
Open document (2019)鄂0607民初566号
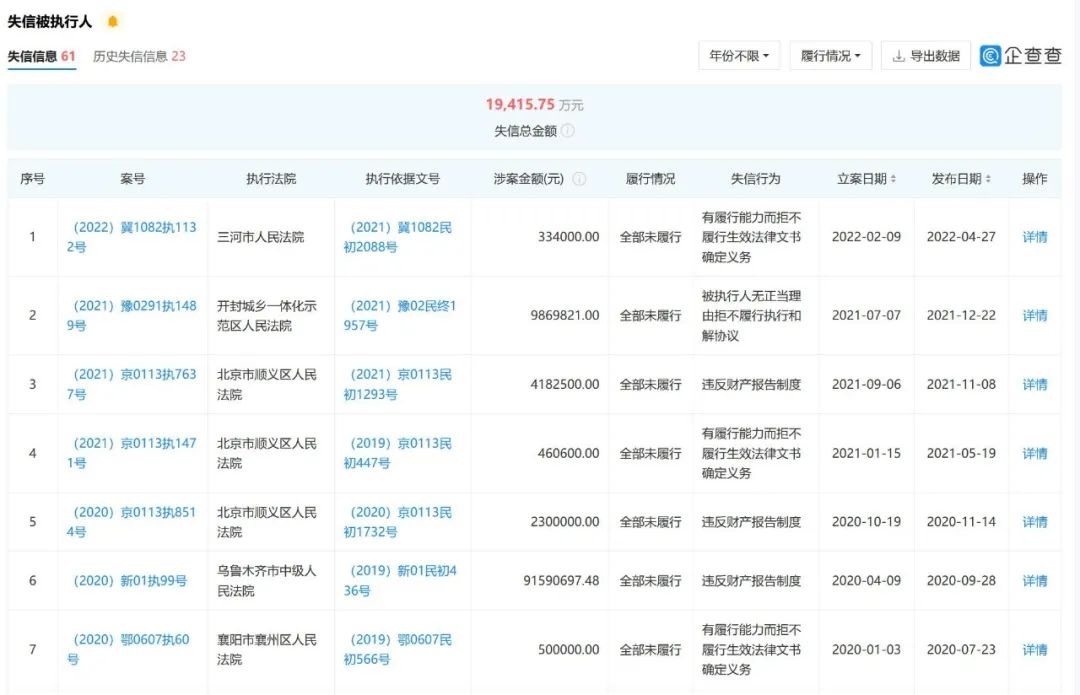click(398, 650)
